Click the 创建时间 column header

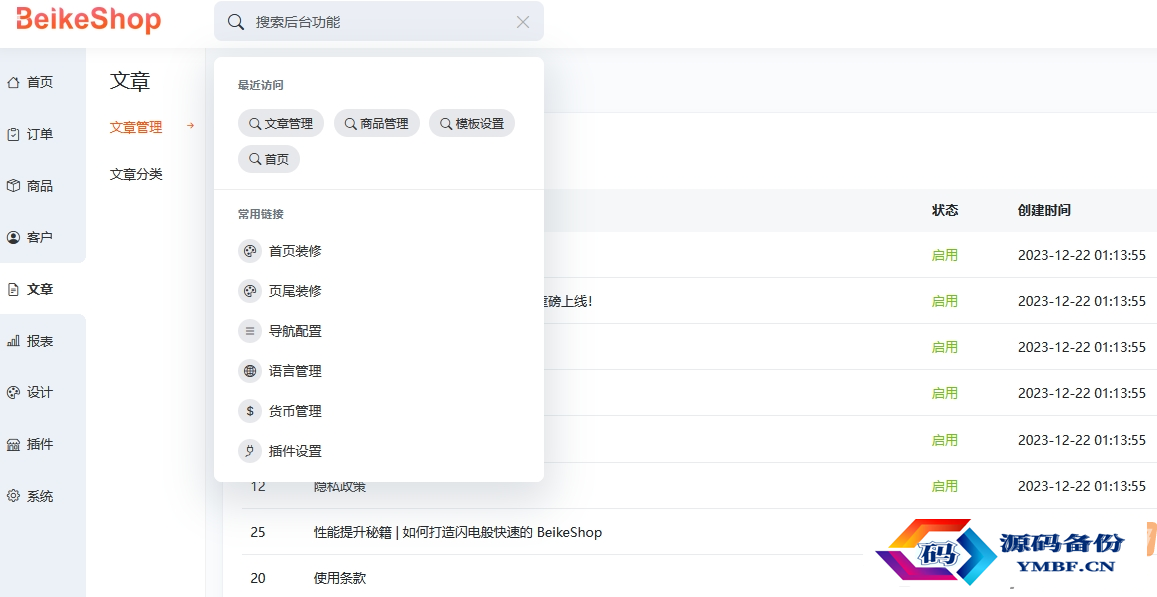pos(1044,210)
